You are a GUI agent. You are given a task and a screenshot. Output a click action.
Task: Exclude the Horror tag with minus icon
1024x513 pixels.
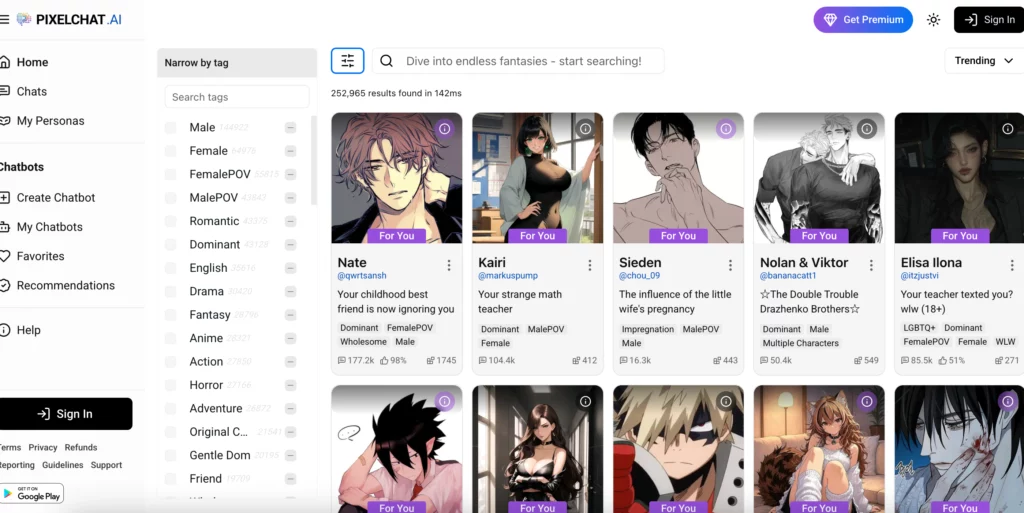coord(291,385)
